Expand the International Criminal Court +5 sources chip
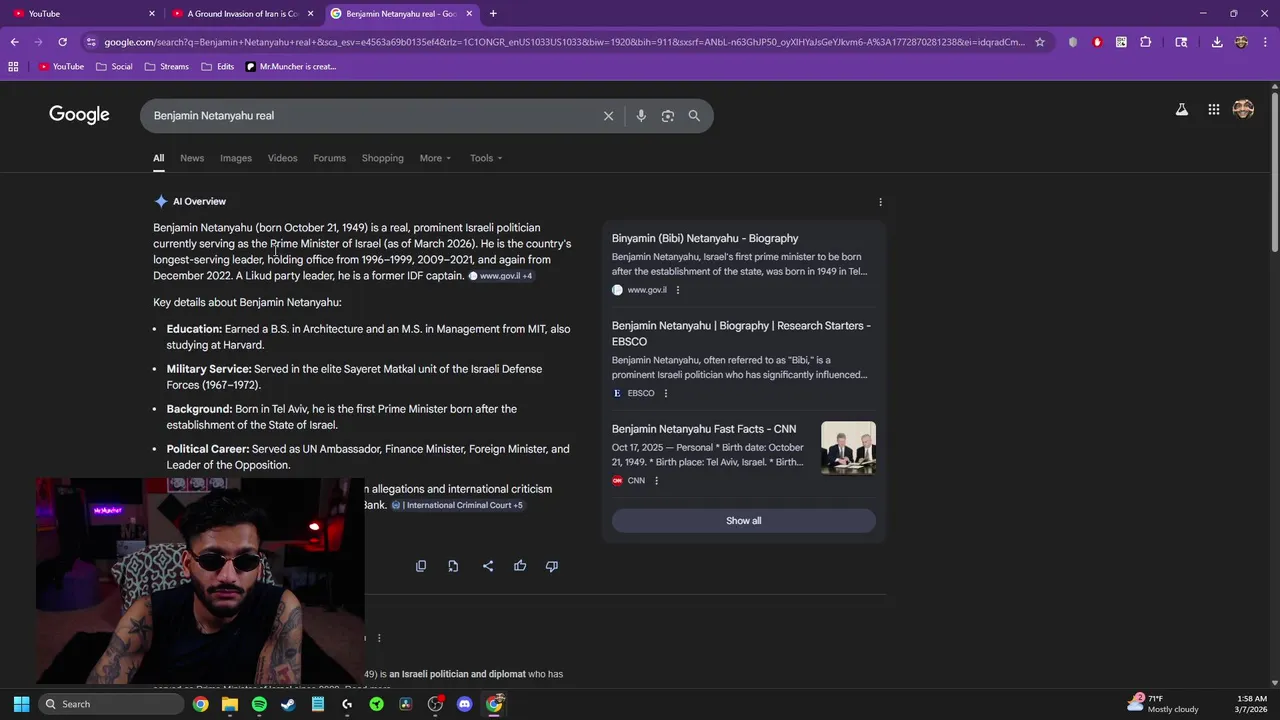This screenshot has height=720, width=1280. pyautogui.click(x=458, y=506)
